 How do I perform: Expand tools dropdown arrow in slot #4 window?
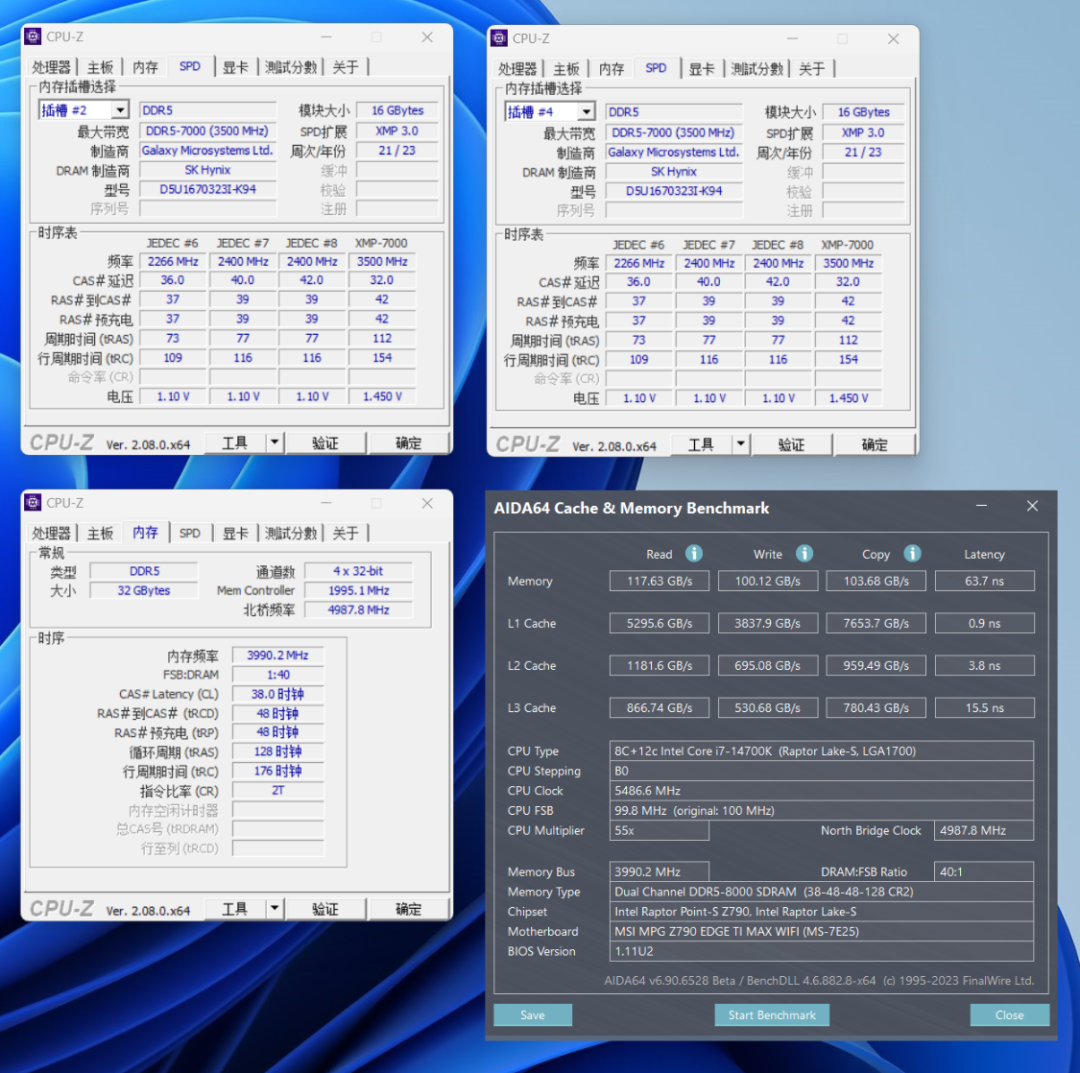point(740,444)
